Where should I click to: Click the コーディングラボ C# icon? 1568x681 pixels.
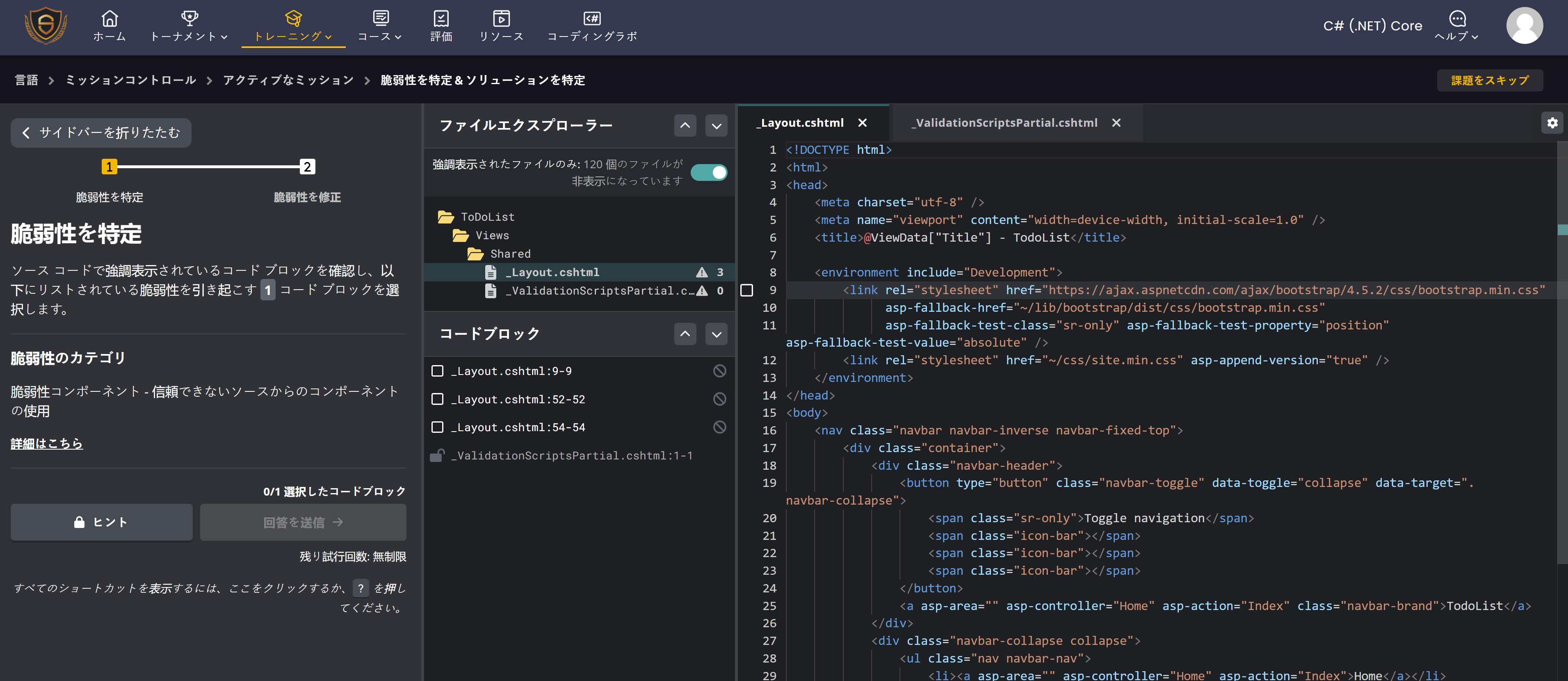(592, 18)
